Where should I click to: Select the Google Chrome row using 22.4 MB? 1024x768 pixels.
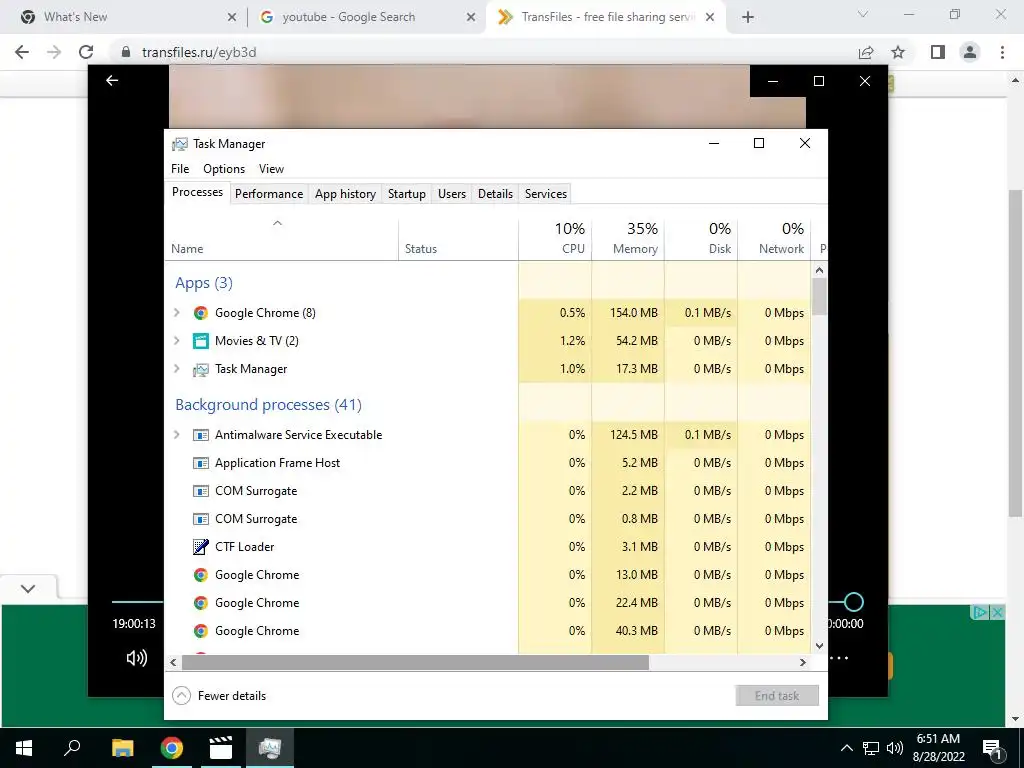[488, 603]
